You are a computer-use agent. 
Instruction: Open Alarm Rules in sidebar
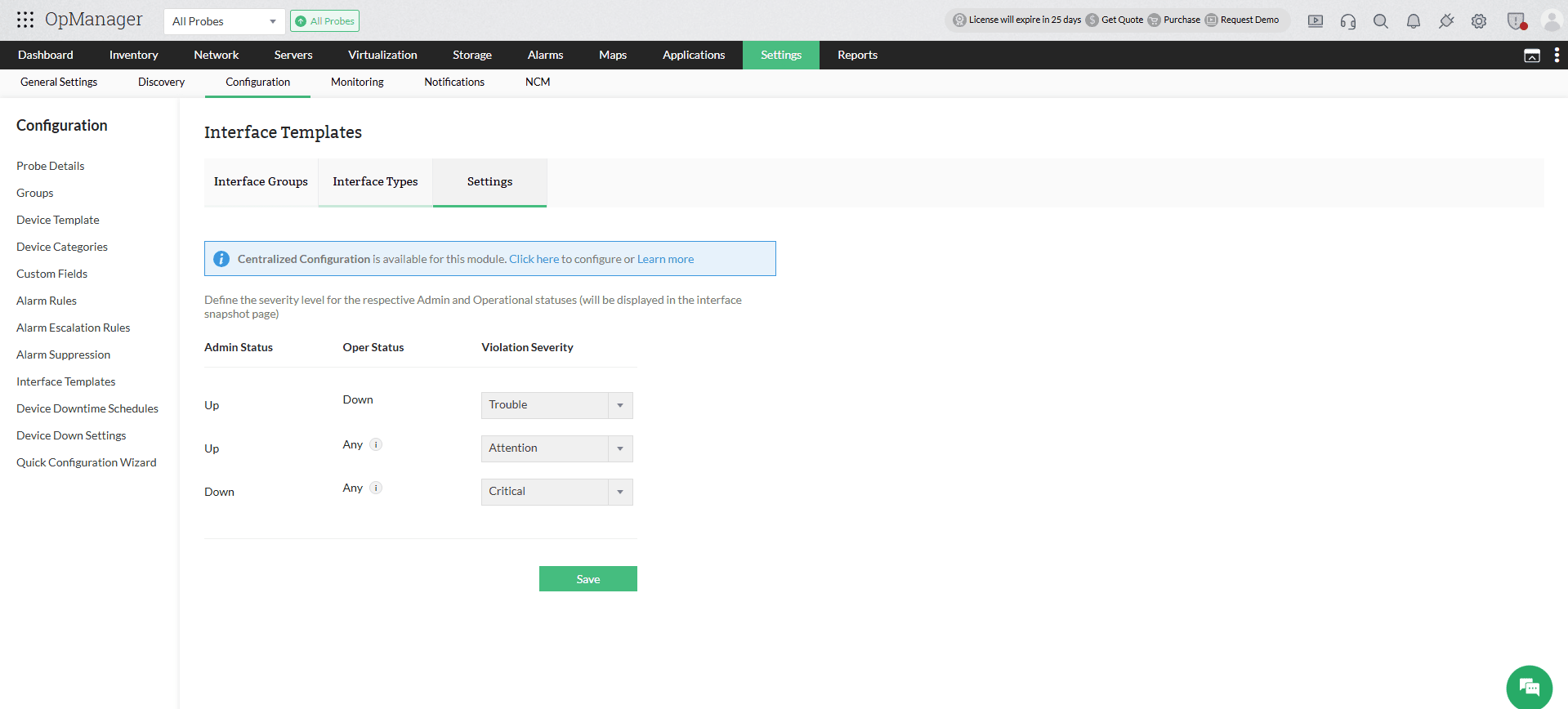tap(47, 301)
